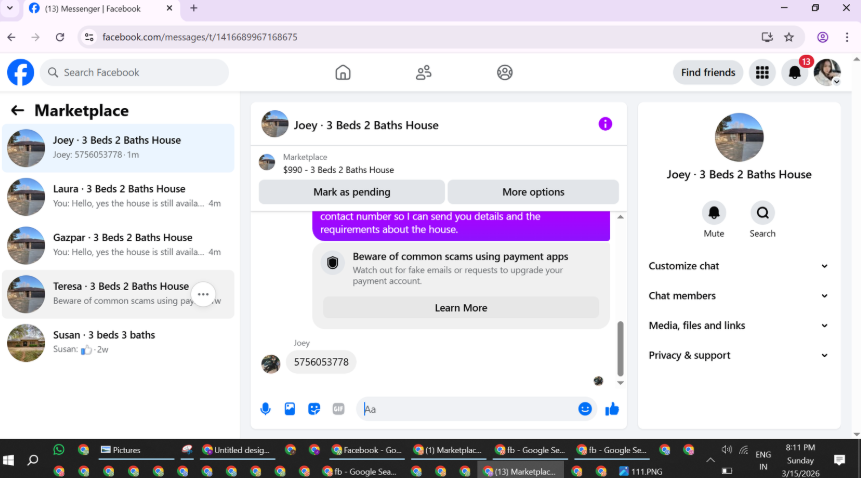View site information icon in address bar
Screen dimensions: 861x478
coord(89,37)
